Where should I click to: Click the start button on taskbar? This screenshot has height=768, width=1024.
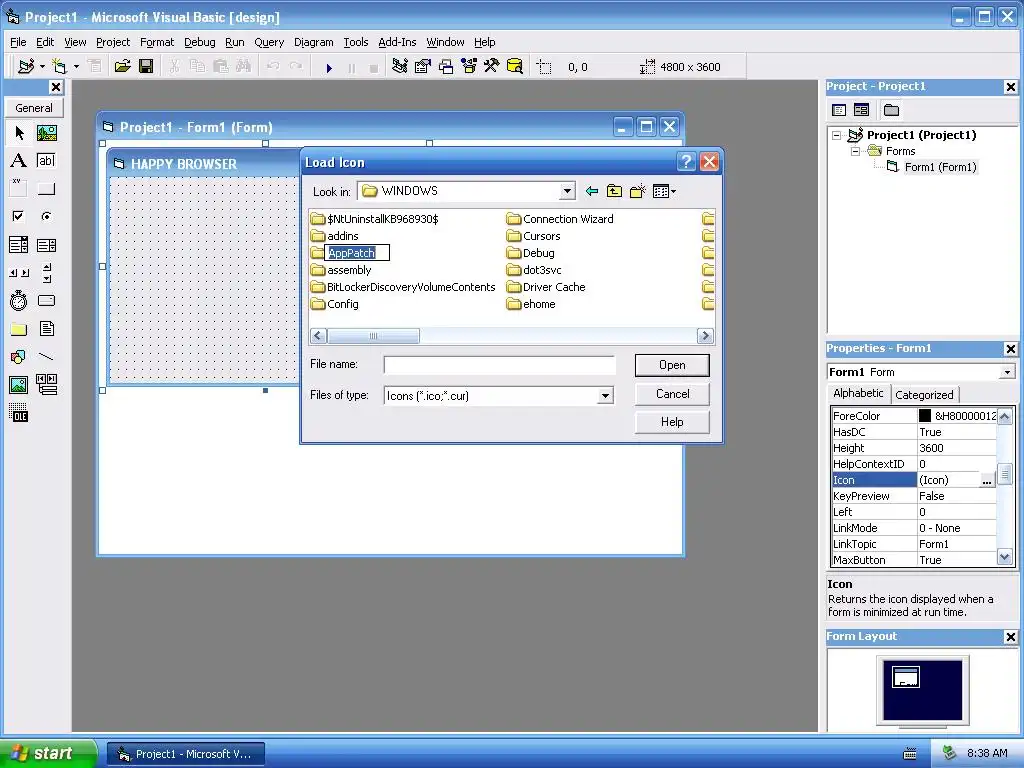pos(47,754)
